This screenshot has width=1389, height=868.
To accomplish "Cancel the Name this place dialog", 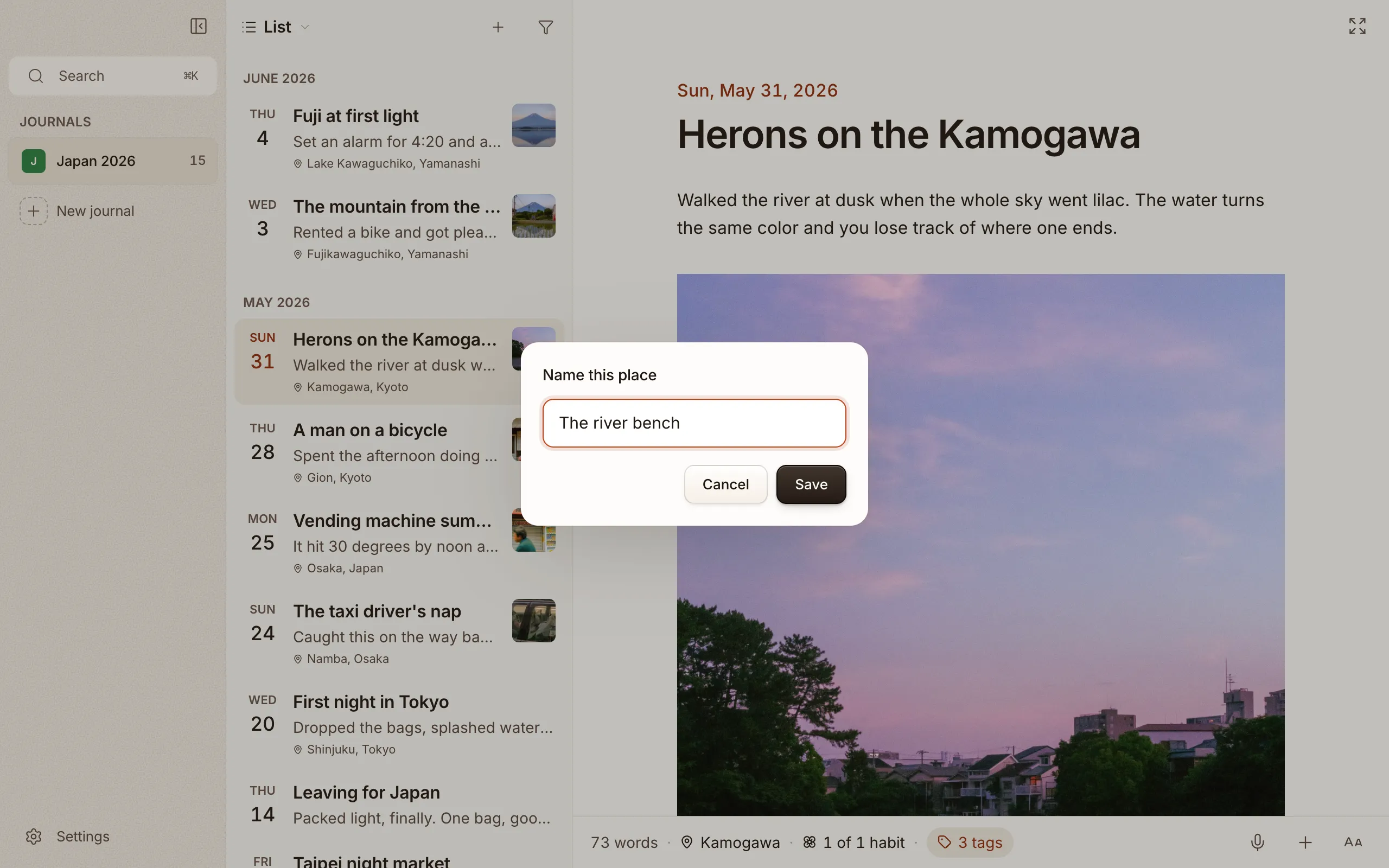I will 725,484.
